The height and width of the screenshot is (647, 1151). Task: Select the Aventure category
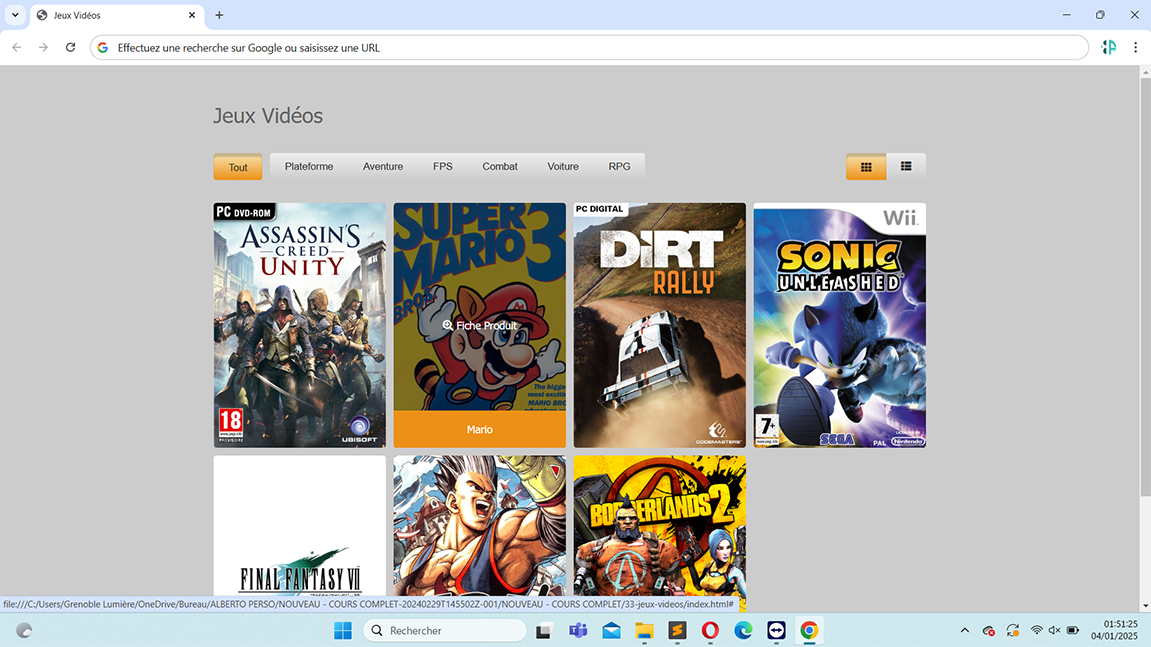[383, 166]
